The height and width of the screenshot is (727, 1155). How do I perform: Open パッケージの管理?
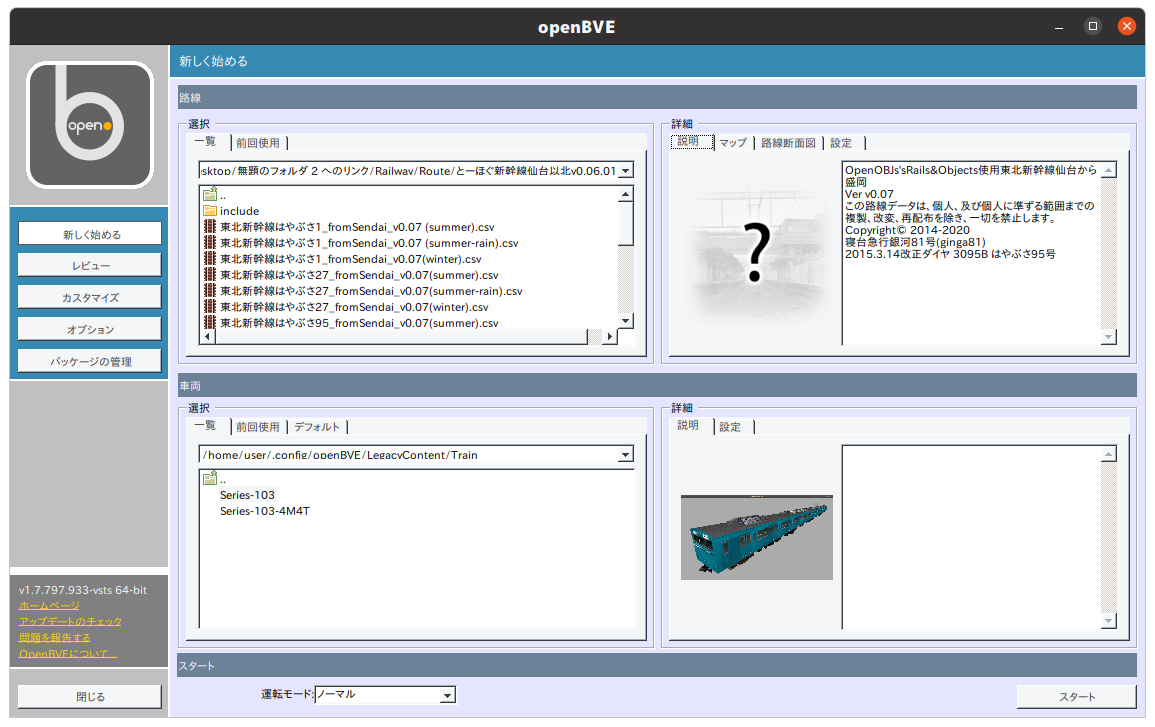point(90,362)
